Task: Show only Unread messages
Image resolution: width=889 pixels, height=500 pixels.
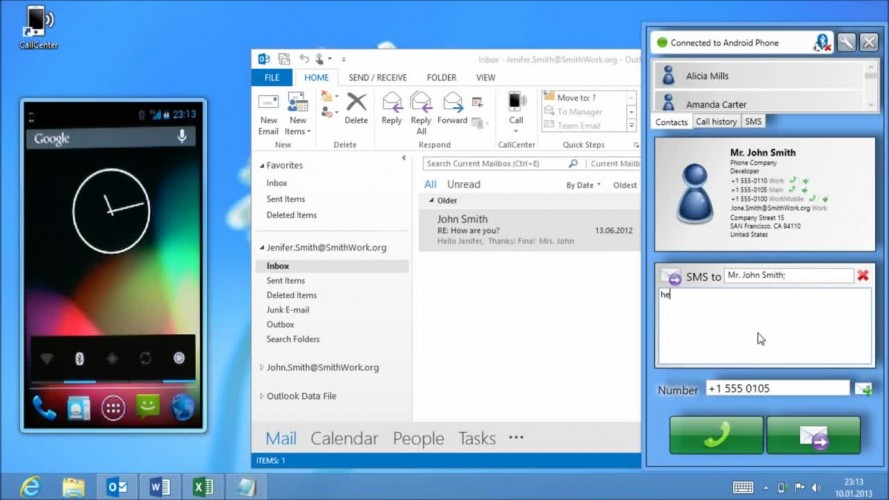Action: [x=463, y=184]
